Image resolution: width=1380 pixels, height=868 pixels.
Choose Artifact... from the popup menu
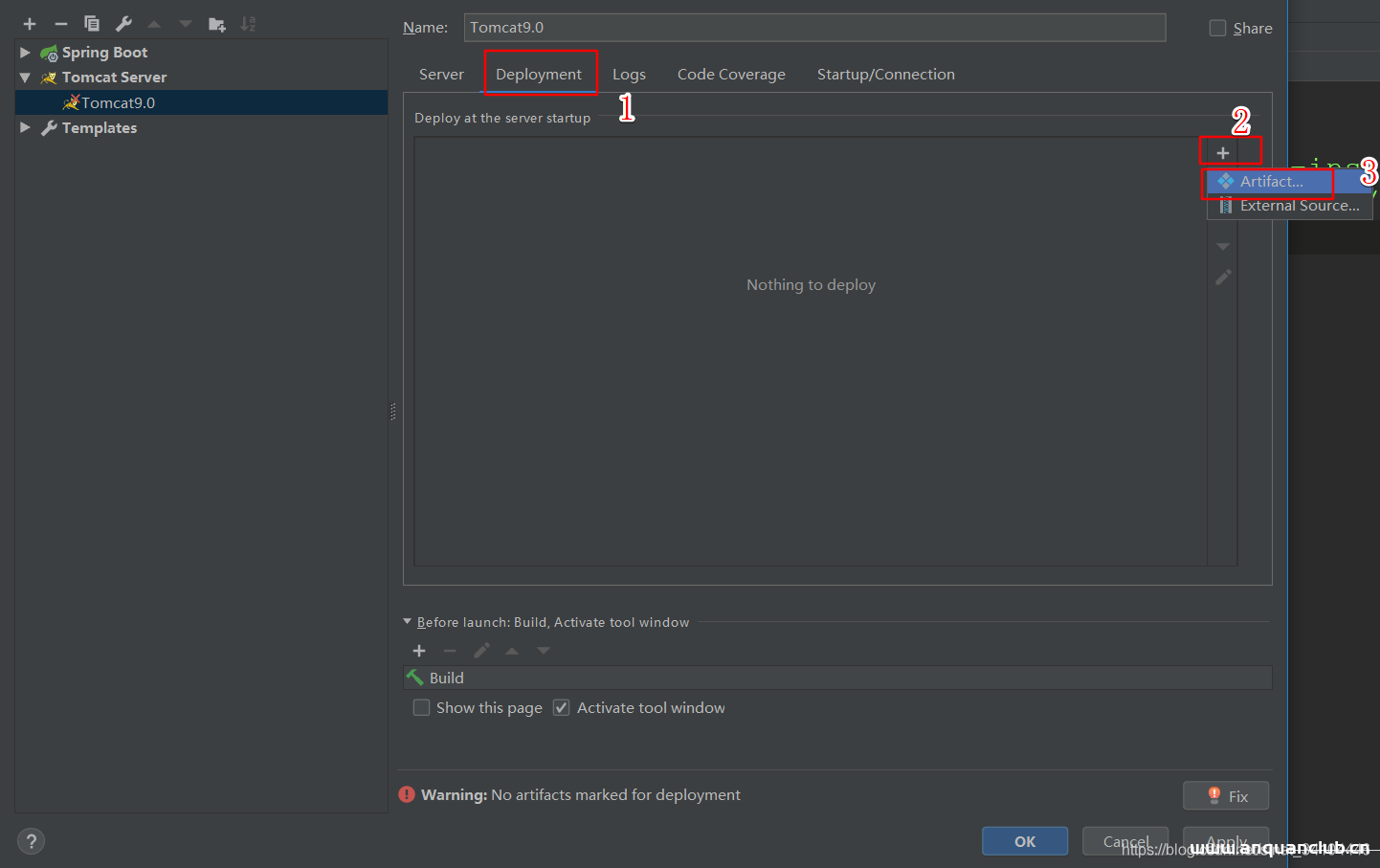point(1271,181)
